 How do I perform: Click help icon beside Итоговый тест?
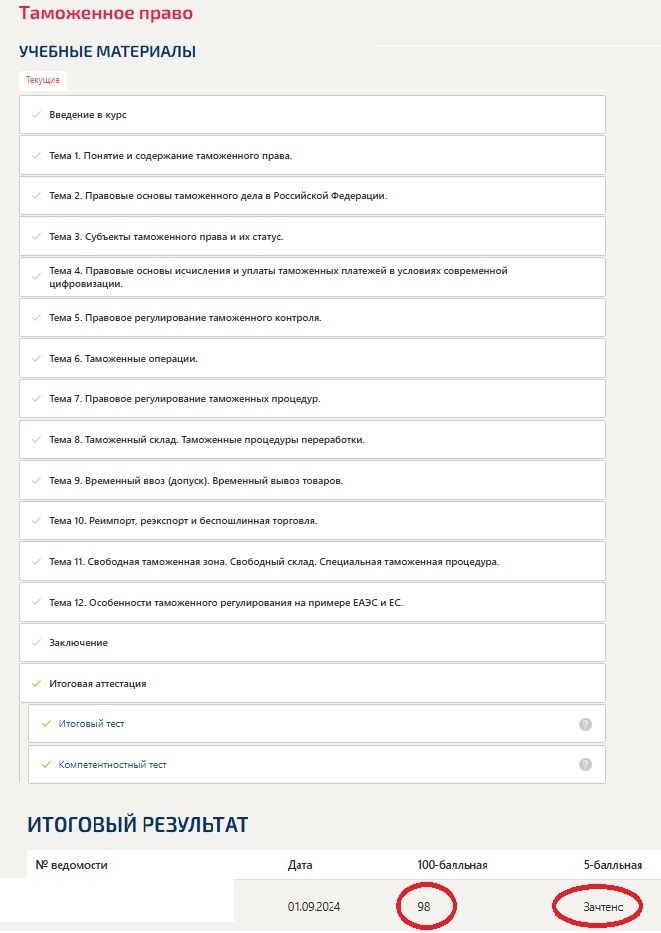585,724
